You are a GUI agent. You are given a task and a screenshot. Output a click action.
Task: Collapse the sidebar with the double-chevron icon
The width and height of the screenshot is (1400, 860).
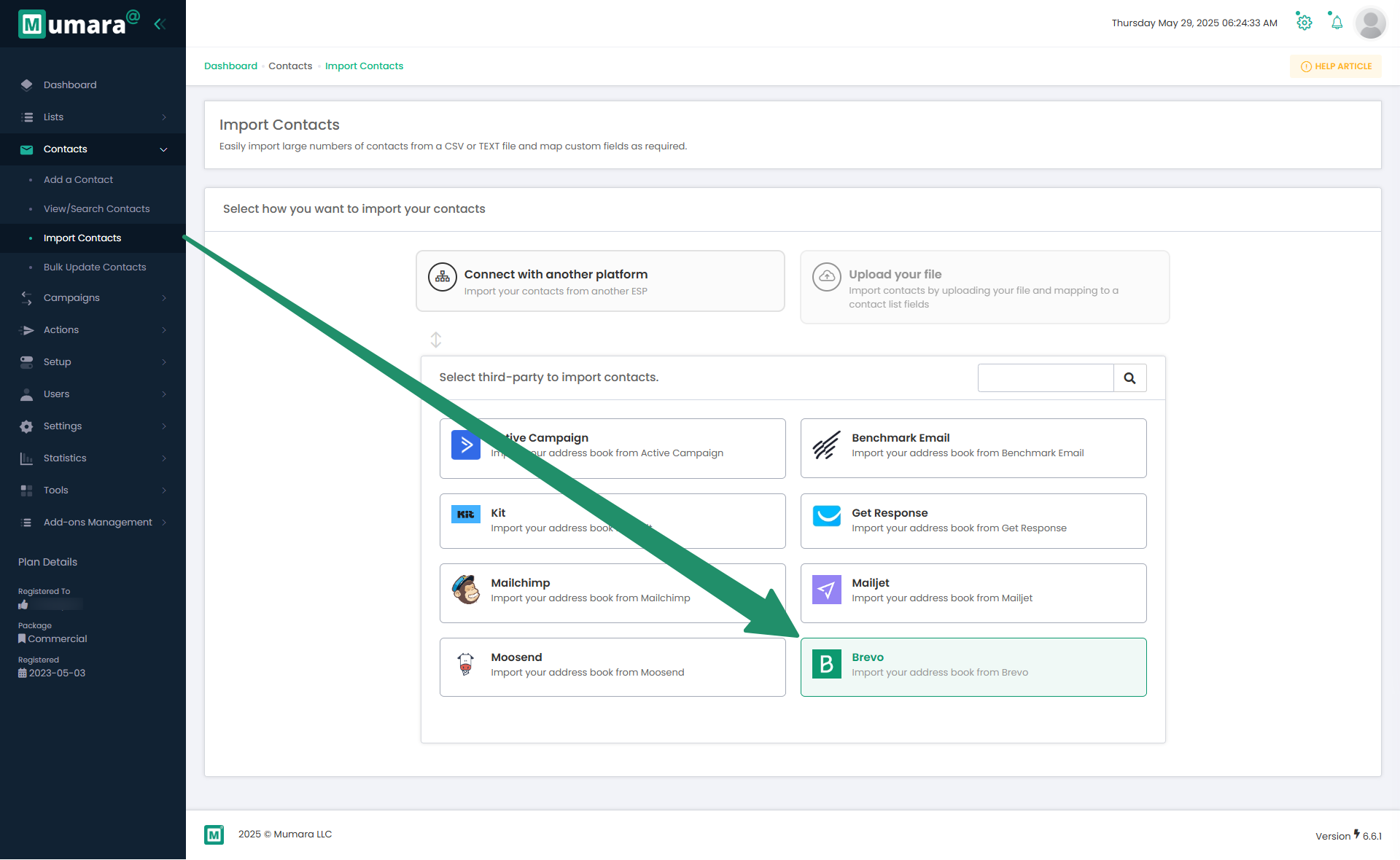click(x=160, y=24)
